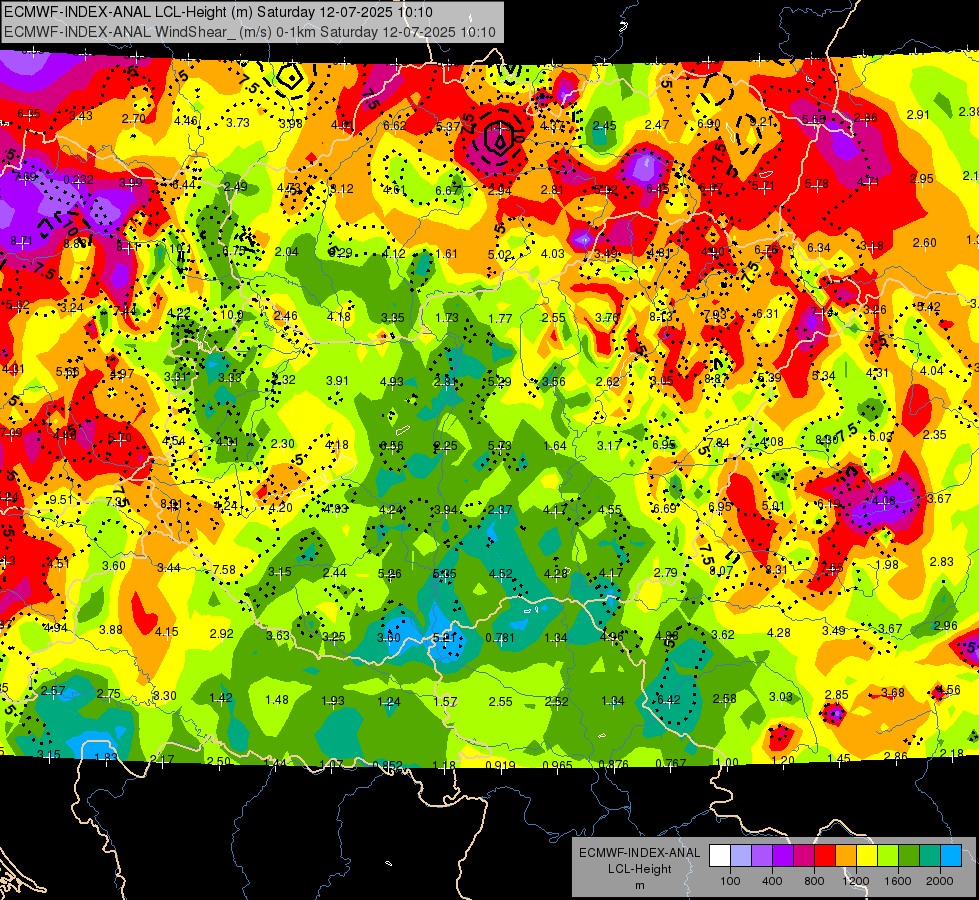
Task: Click the wind shear value '4.93'
Action: coord(391,382)
